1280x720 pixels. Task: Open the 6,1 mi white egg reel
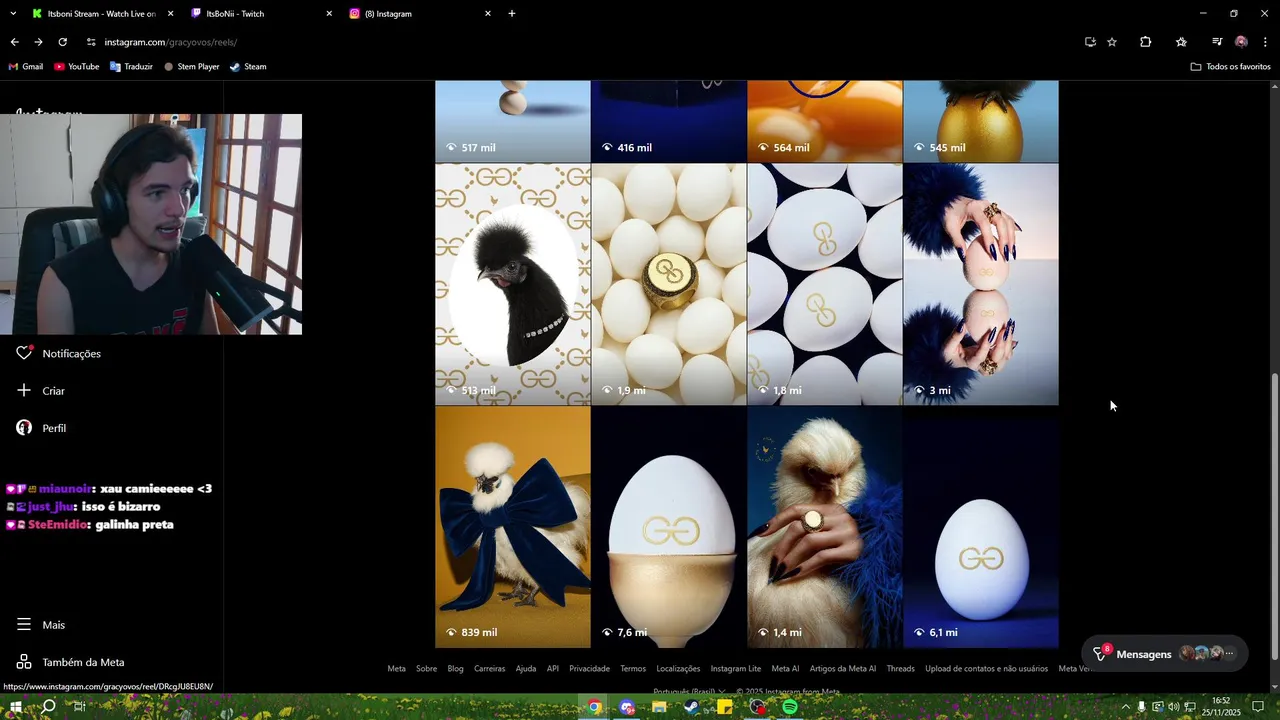(981, 527)
